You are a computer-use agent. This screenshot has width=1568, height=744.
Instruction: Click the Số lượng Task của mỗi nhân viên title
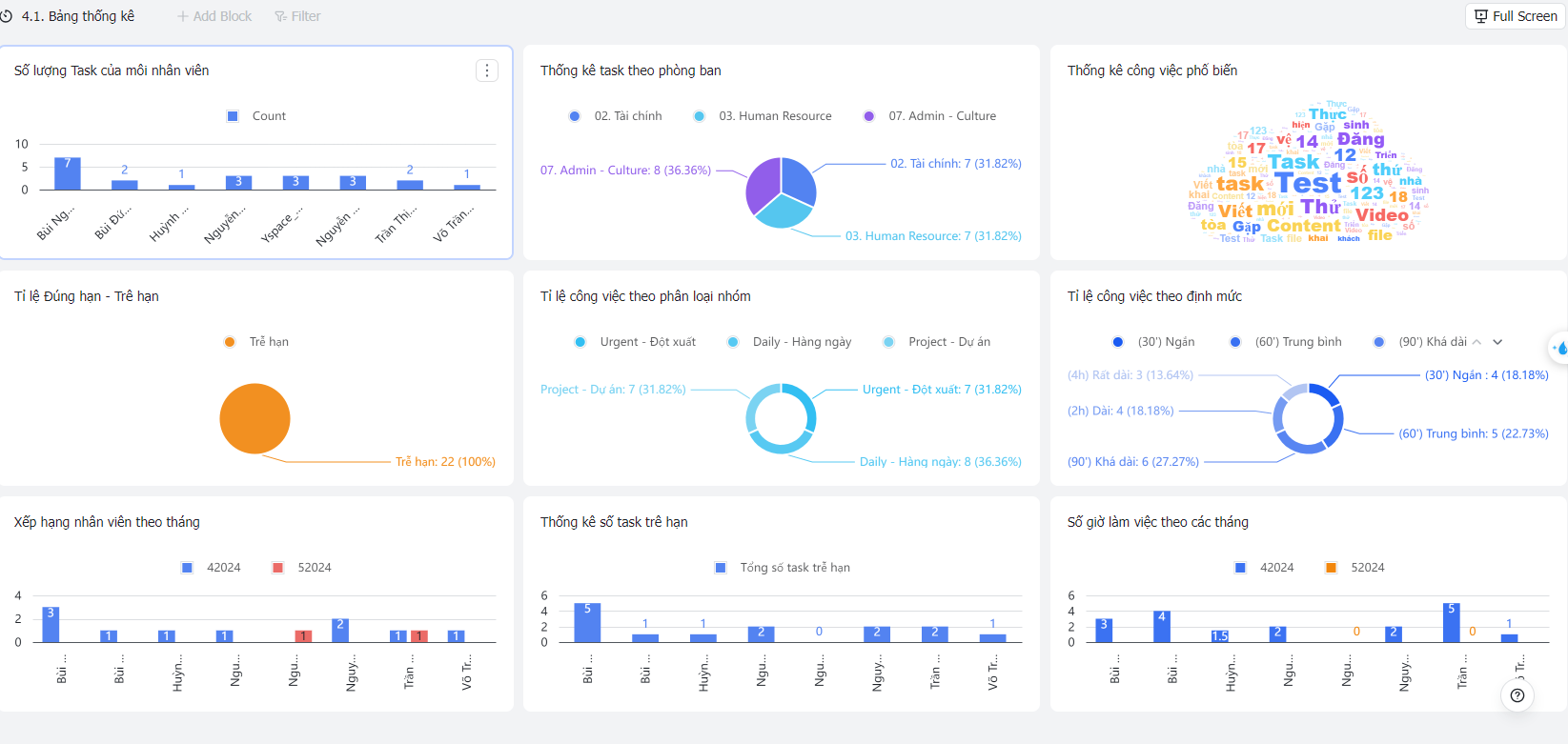coord(112,70)
